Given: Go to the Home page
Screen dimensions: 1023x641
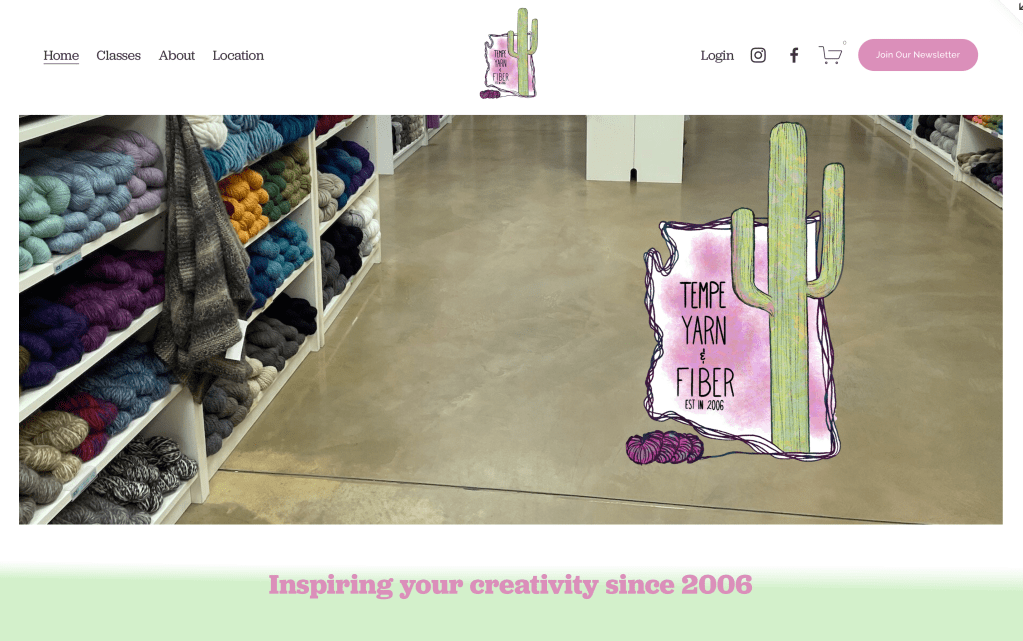Looking at the screenshot, I should click(61, 55).
